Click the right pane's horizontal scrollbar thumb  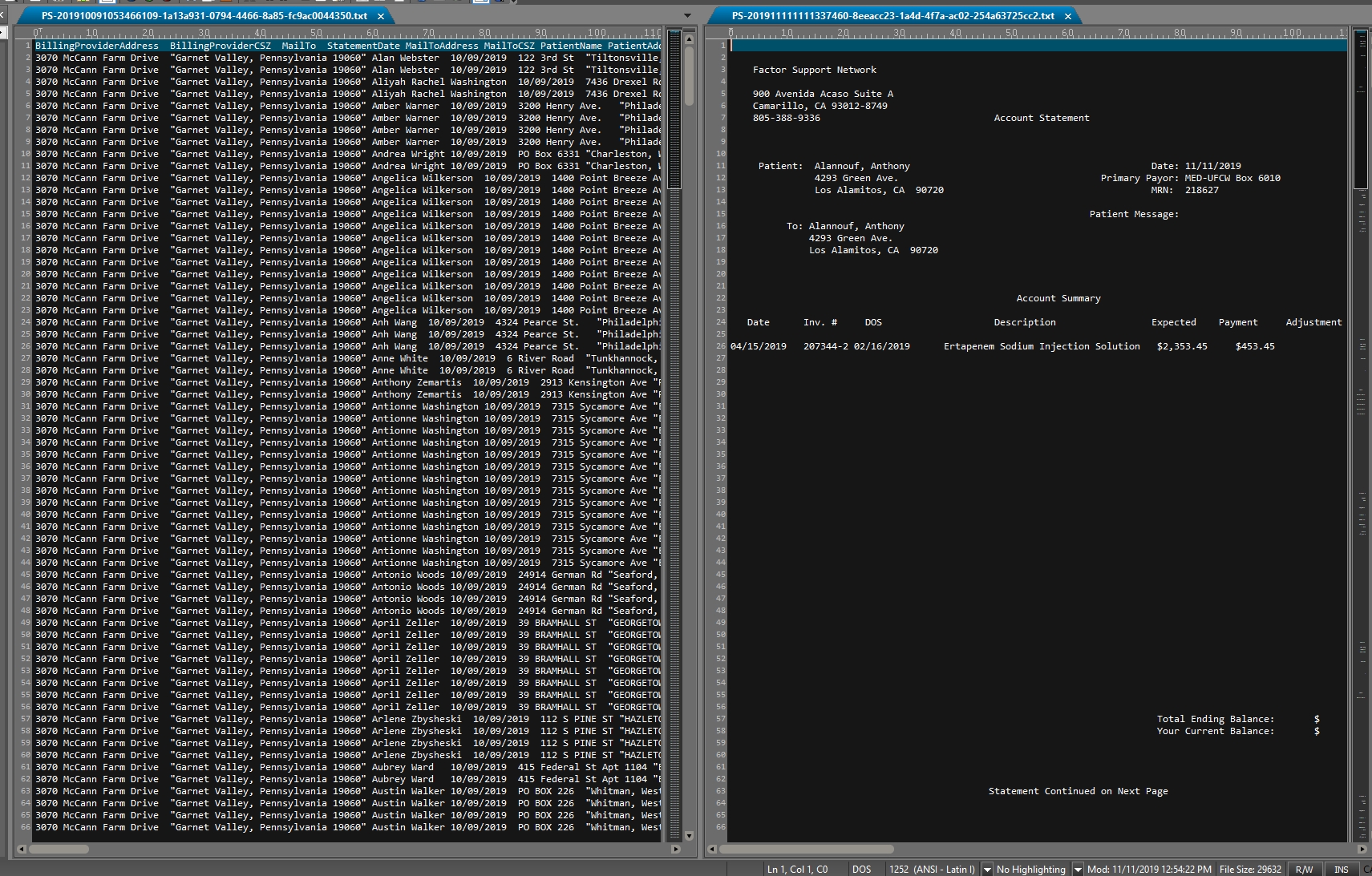click(806, 849)
